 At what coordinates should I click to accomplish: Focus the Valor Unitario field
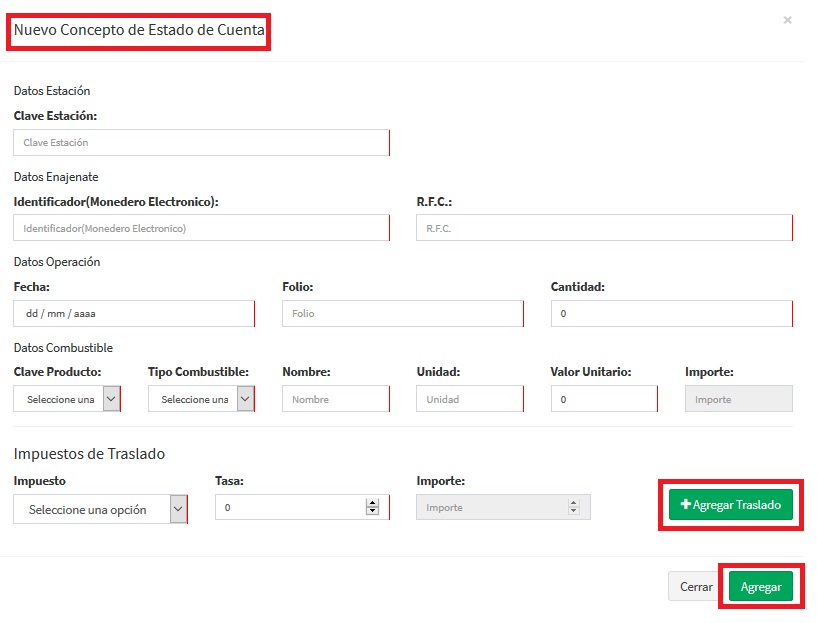603,399
